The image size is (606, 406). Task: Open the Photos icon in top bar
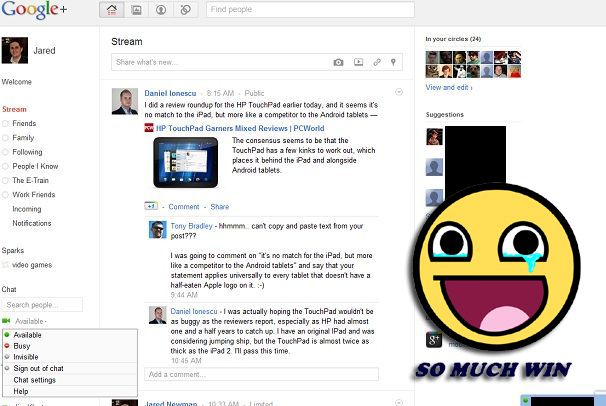(x=136, y=10)
